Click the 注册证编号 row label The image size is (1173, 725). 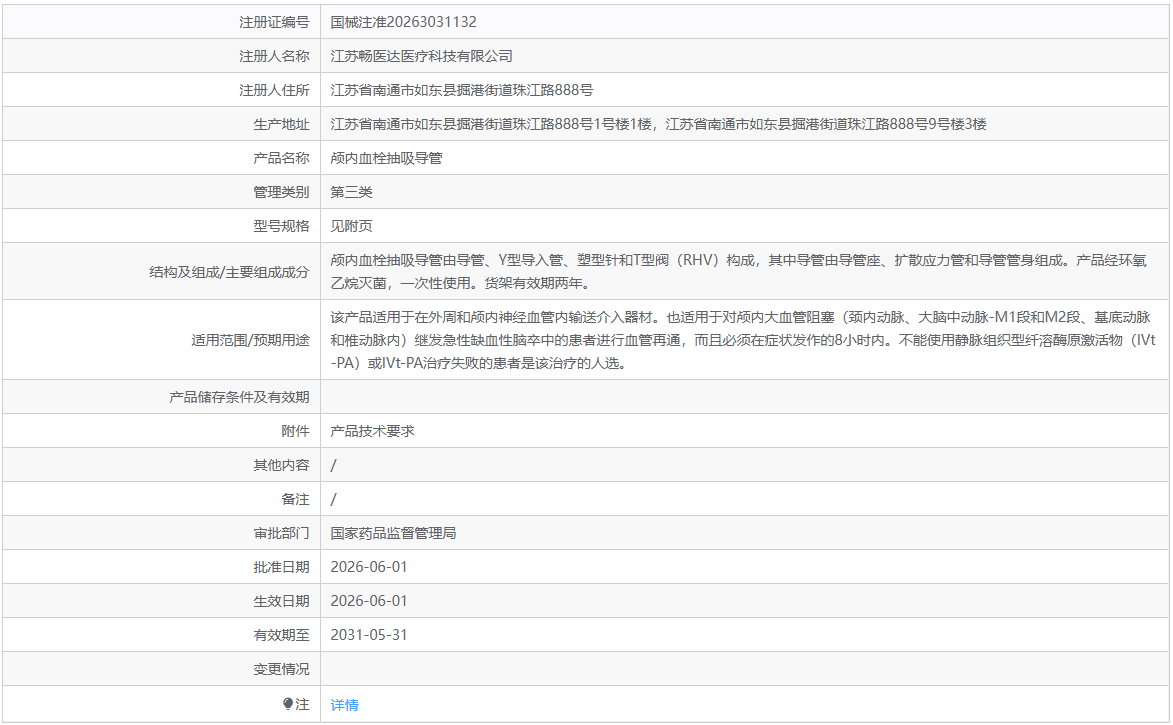click(x=274, y=22)
